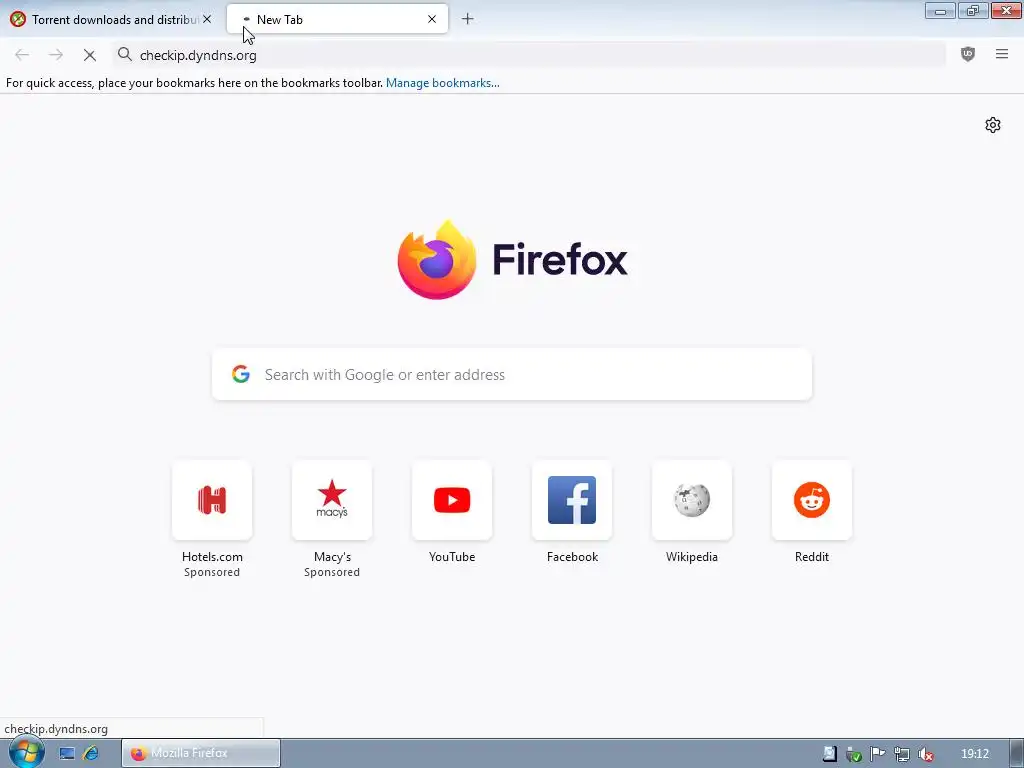Open the network tray icon
The height and width of the screenshot is (768, 1024).
pos(902,754)
